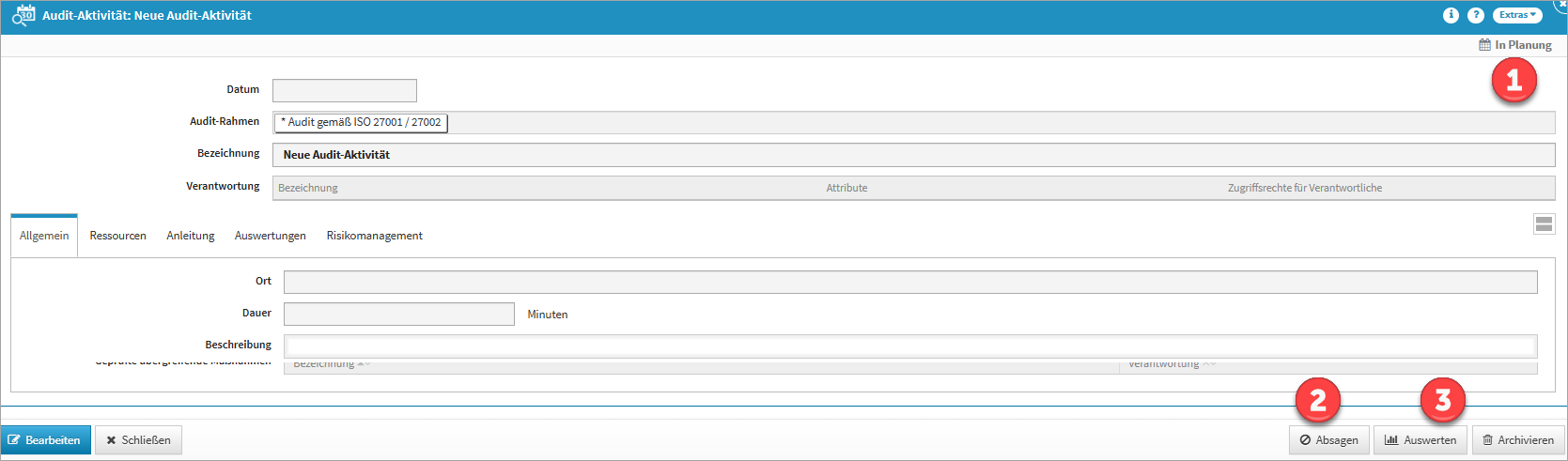The image size is (1568, 461).
Task: Click the Bearbeiten button
Action: [x=46, y=440]
